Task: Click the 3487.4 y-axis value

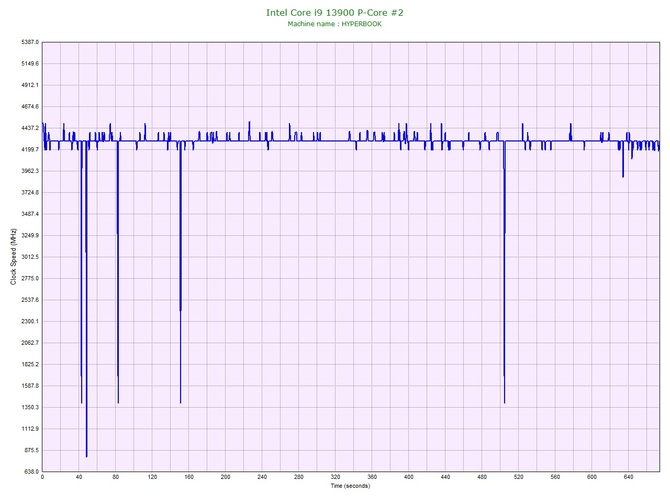Action: point(30,214)
